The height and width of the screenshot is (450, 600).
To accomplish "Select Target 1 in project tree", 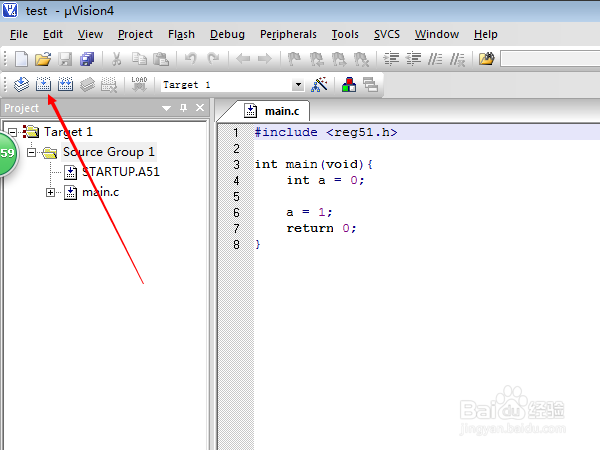I will [68, 132].
